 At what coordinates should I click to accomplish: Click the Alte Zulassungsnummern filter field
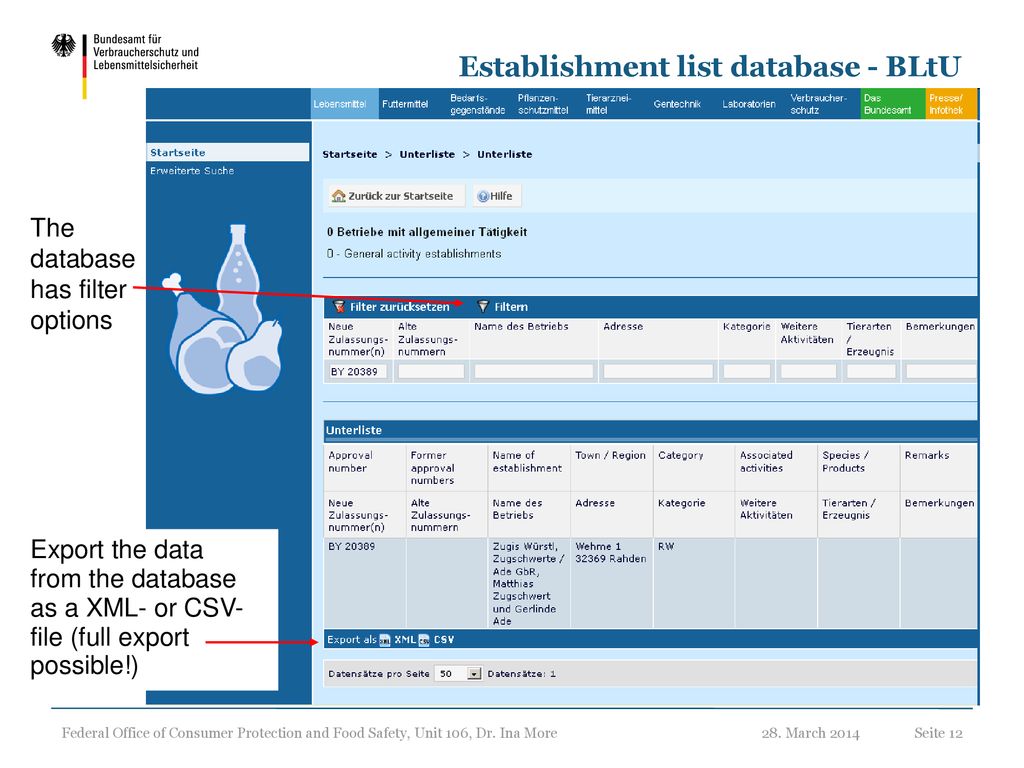431,372
